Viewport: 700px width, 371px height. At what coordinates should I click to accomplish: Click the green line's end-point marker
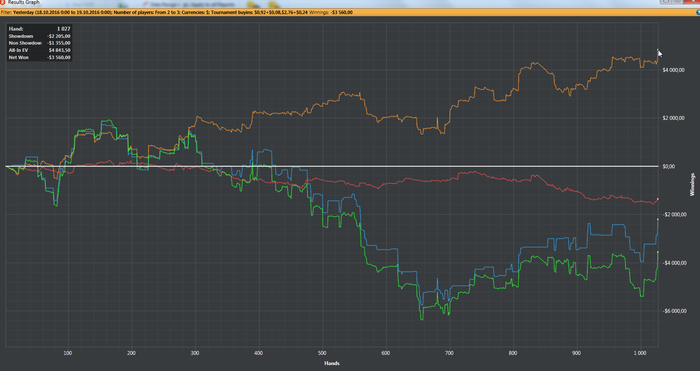[x=658, y=253]
